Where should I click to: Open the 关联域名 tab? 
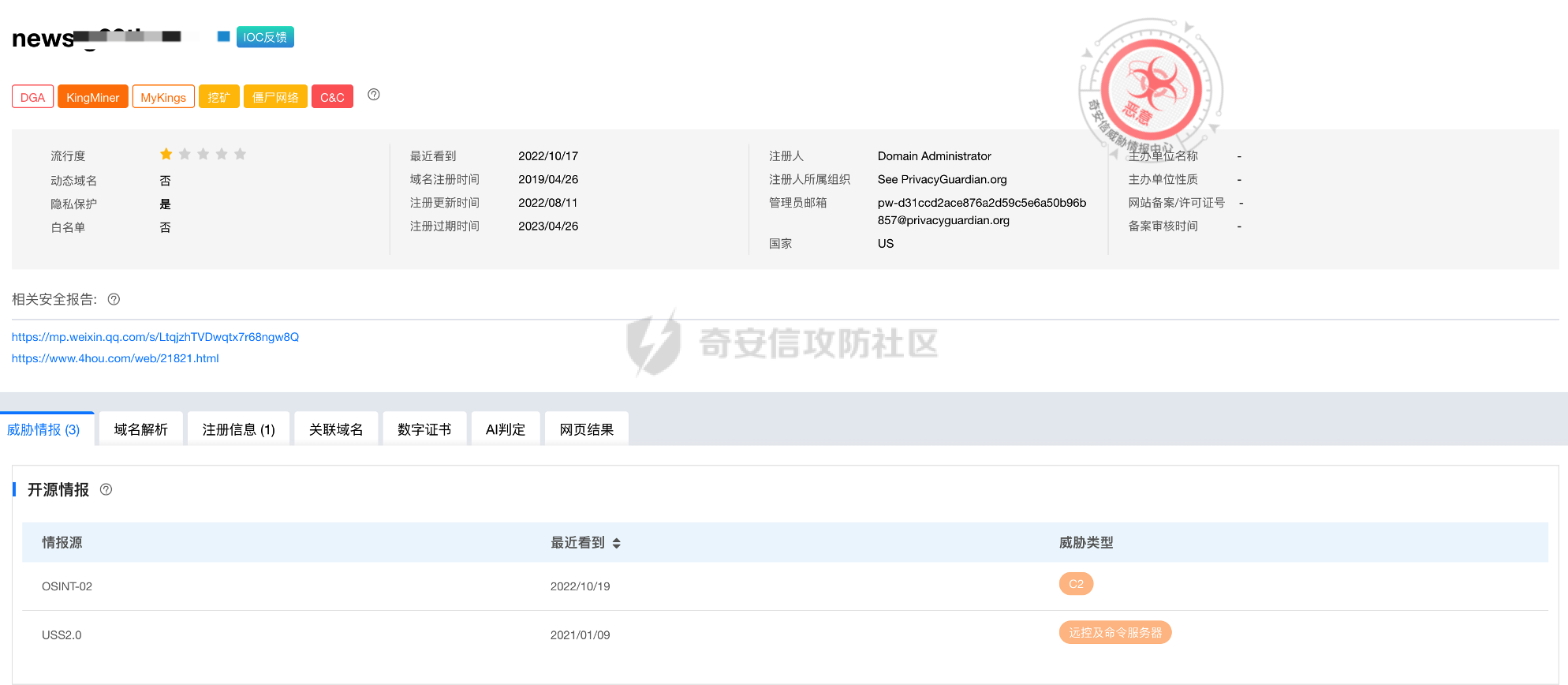[x=336, y=429]
